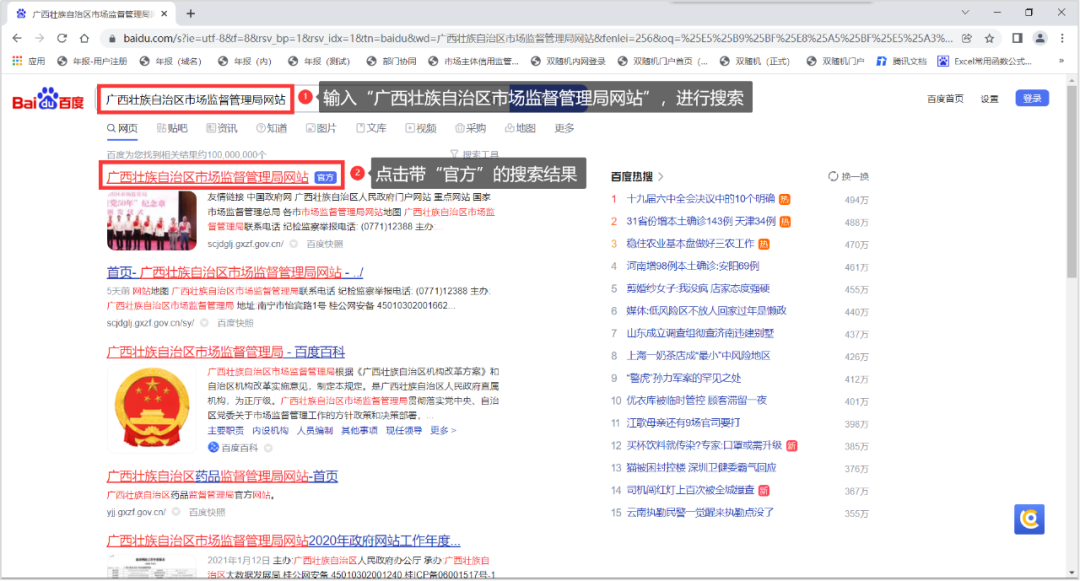Click the Chrome back arrow

17,39
